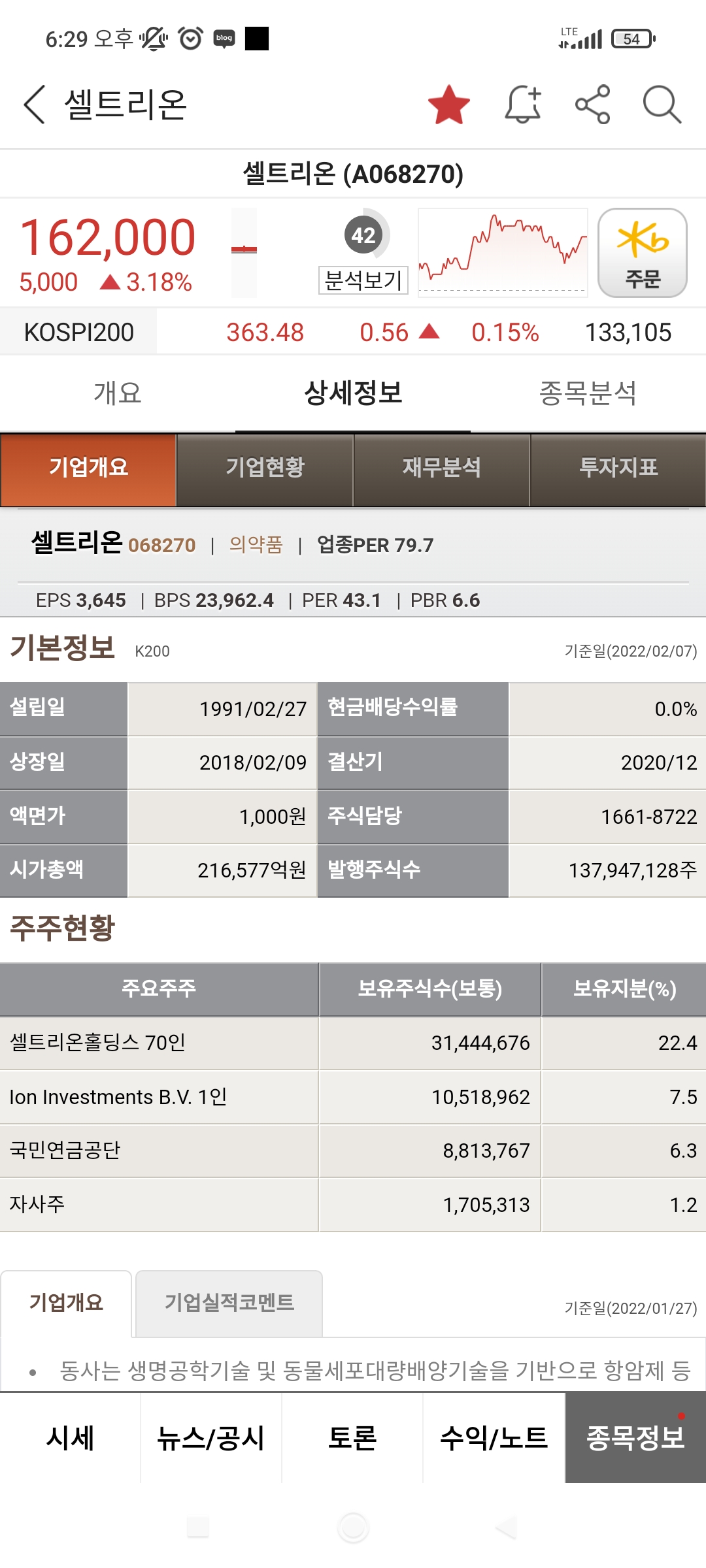The height and width of the screenshot is (1568, 706).
Task: Open the KOSPI200 index label
Action: point(78,332)
